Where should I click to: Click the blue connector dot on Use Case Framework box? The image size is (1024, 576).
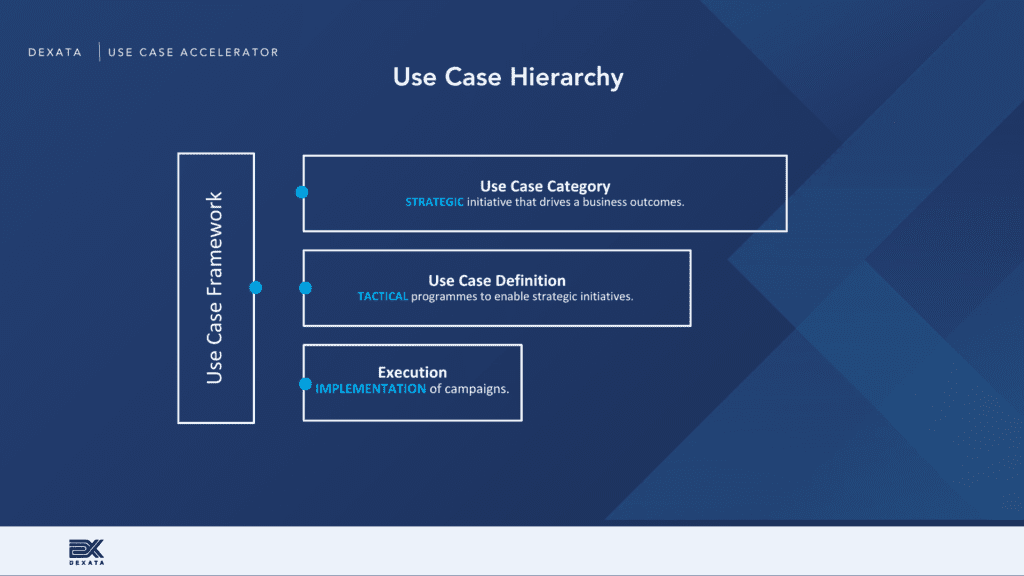pos(256,288)
